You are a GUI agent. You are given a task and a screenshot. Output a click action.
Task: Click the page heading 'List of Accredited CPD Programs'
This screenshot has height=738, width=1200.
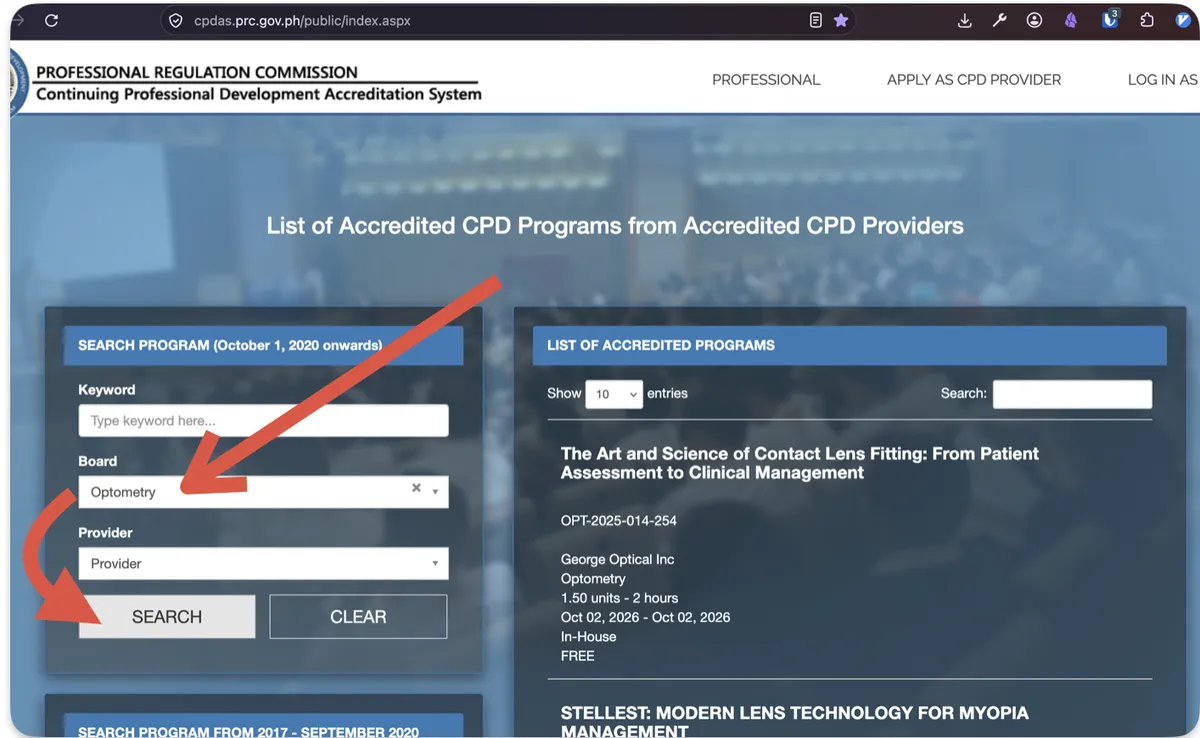pos(615,225)
